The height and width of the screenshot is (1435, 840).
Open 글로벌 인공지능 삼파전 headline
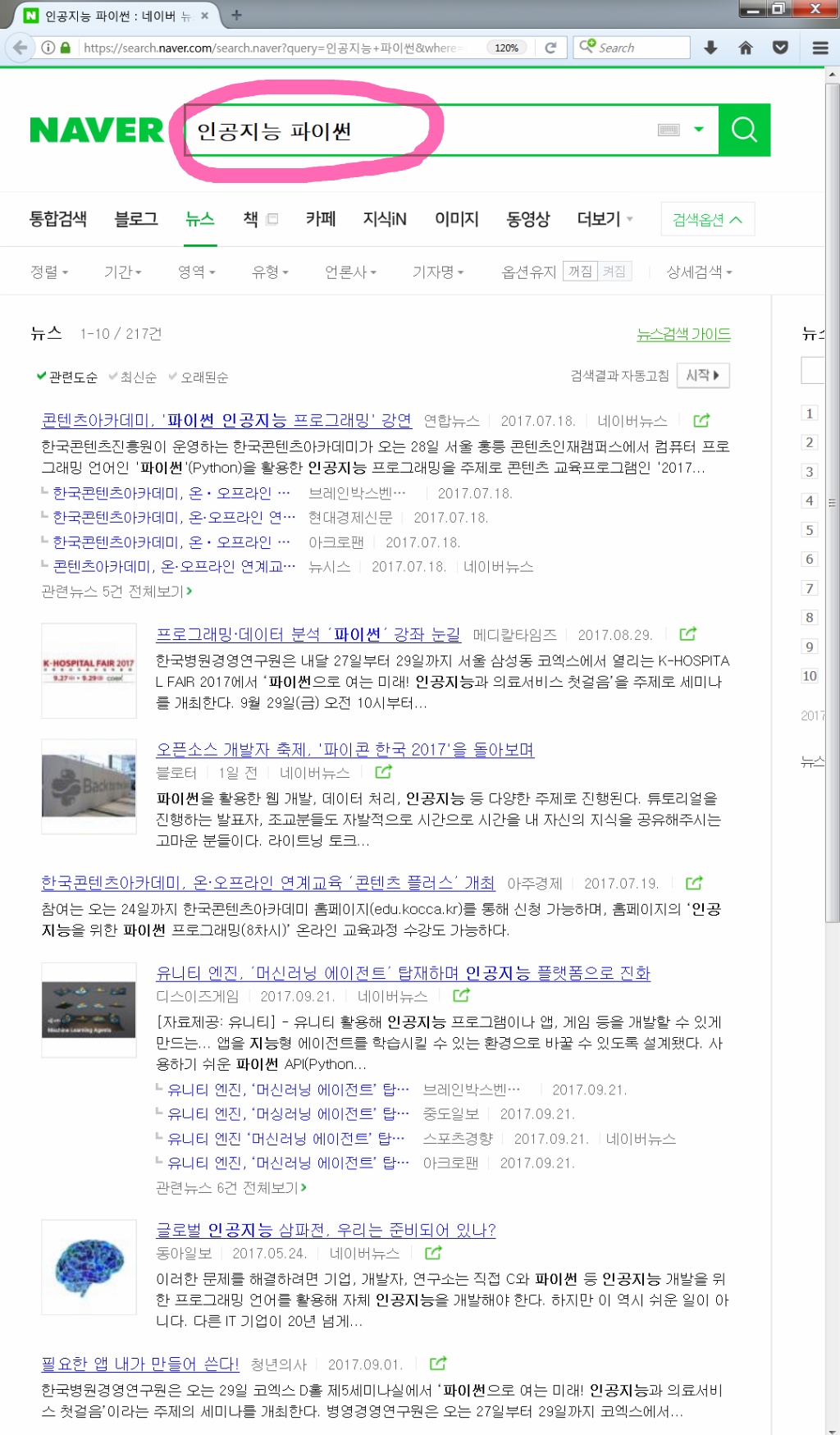pos(326,1230)
